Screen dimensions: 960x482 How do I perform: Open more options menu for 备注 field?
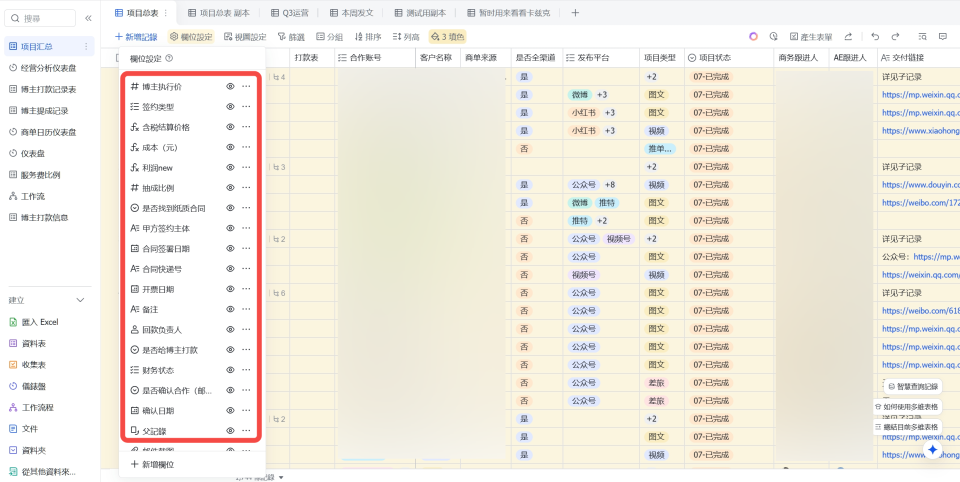[x=246, y=309]
